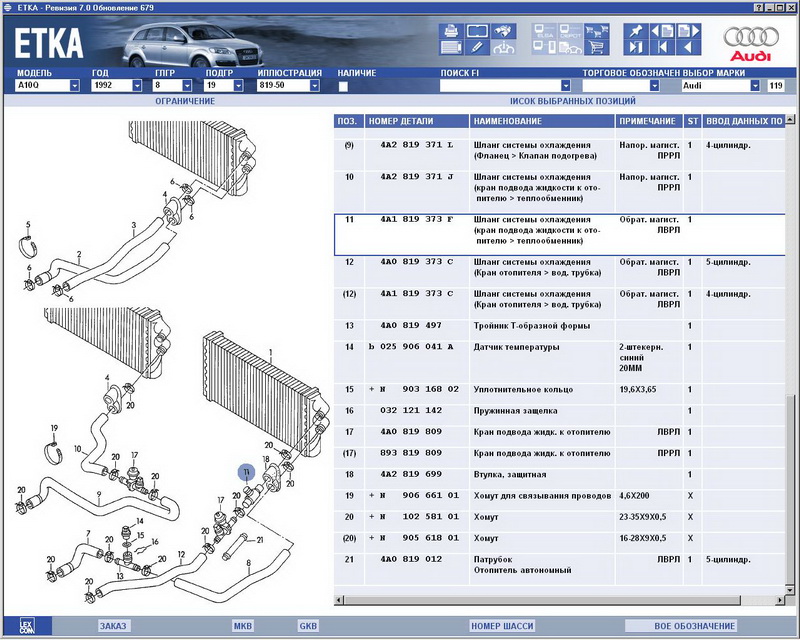Click the ИСОК ВЫБРАННЫХ ПОЗИЦИЙ tab label
This screenshot has height=640, width=800.
coord(573,101)
